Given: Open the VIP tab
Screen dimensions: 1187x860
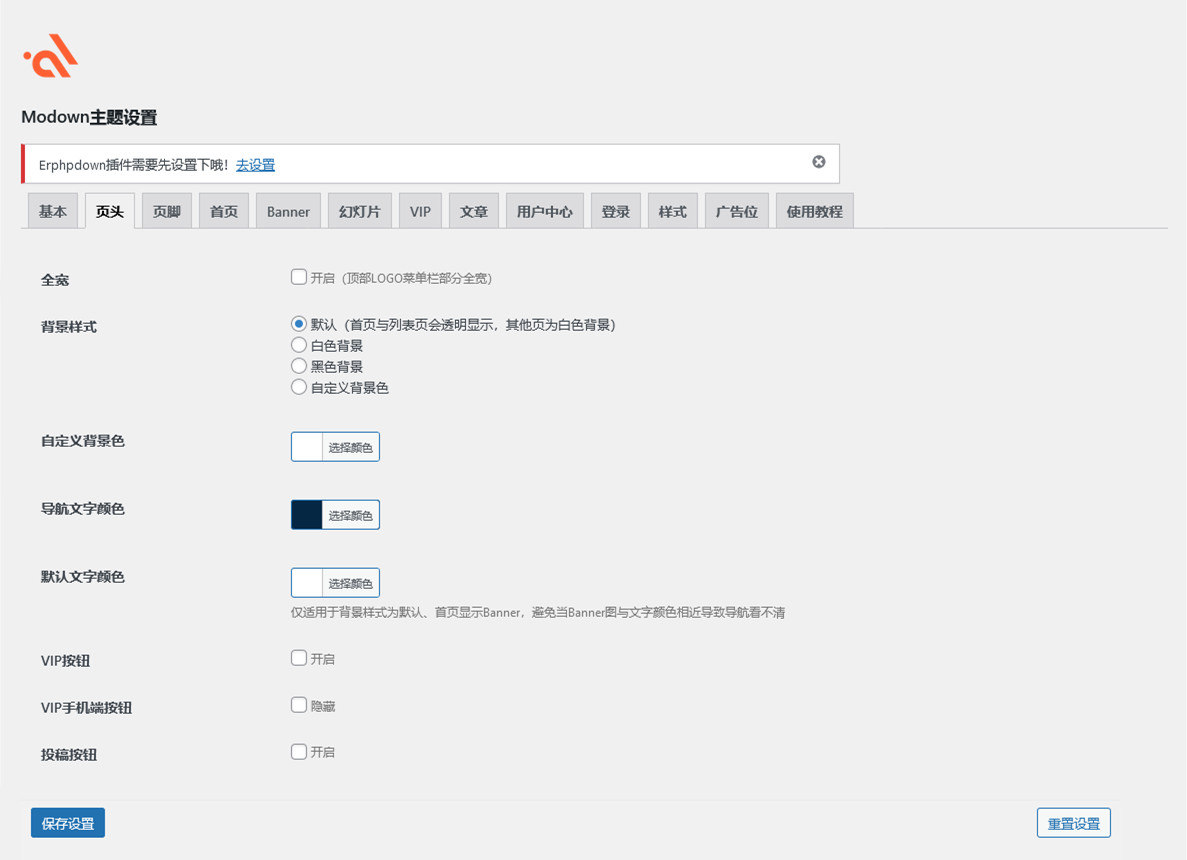Looking at the screenshot, I should click(x=420, y=211).
